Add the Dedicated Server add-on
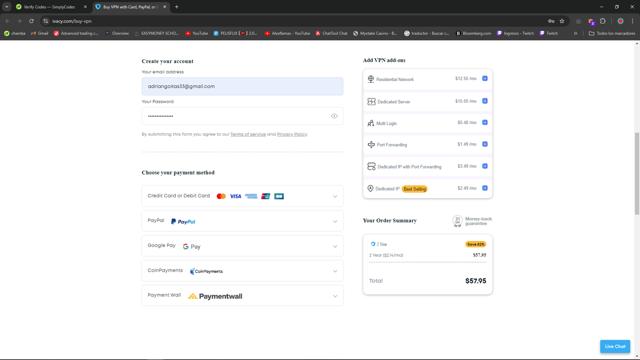640x360 pixels. pos(484,101)
